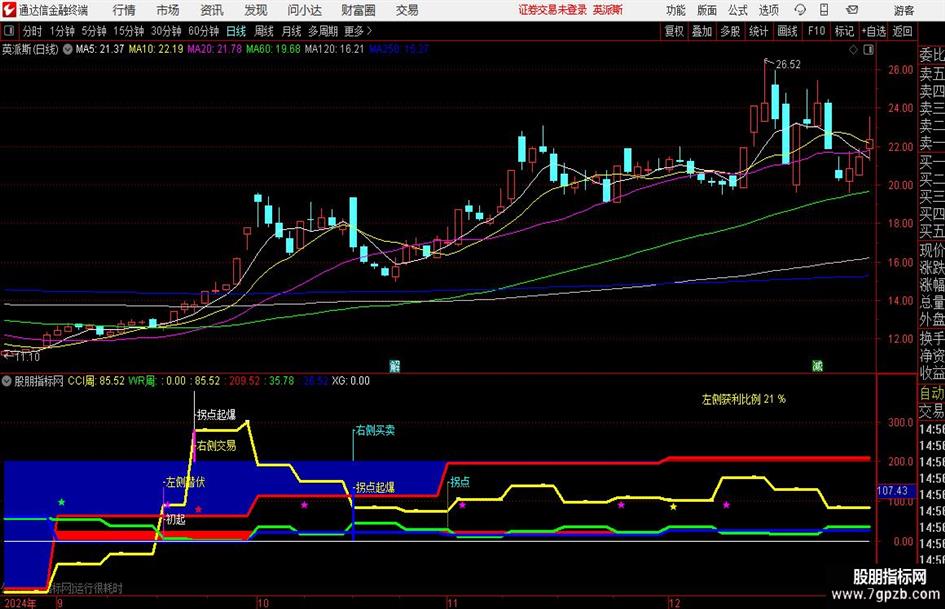The height and width of the screenshot is (609, 945).
Task: Click the diamond icon above the price axis
Action: pos(853,50)
